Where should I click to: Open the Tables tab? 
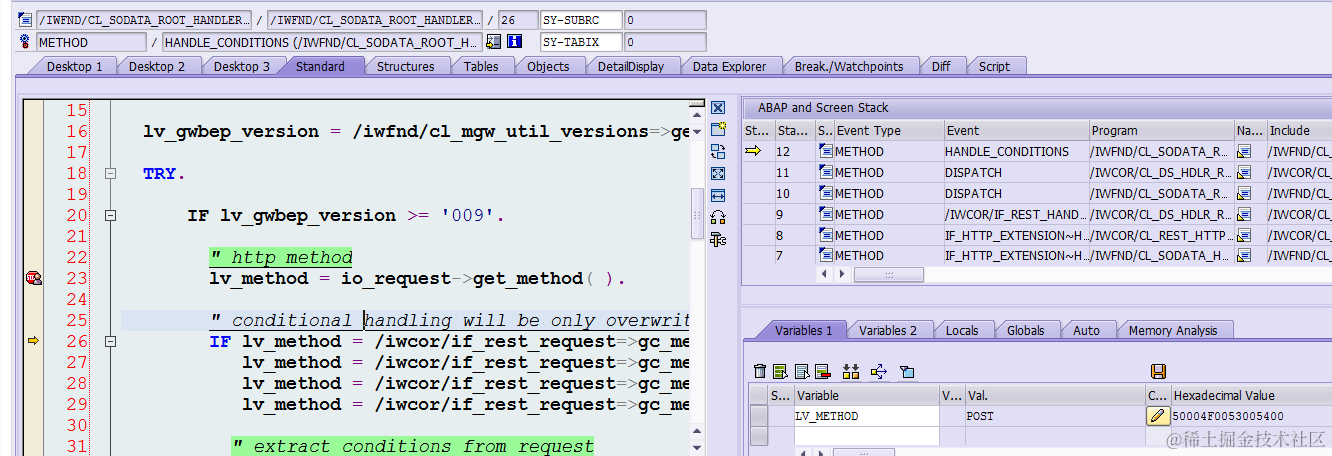[x=481, y=66]
